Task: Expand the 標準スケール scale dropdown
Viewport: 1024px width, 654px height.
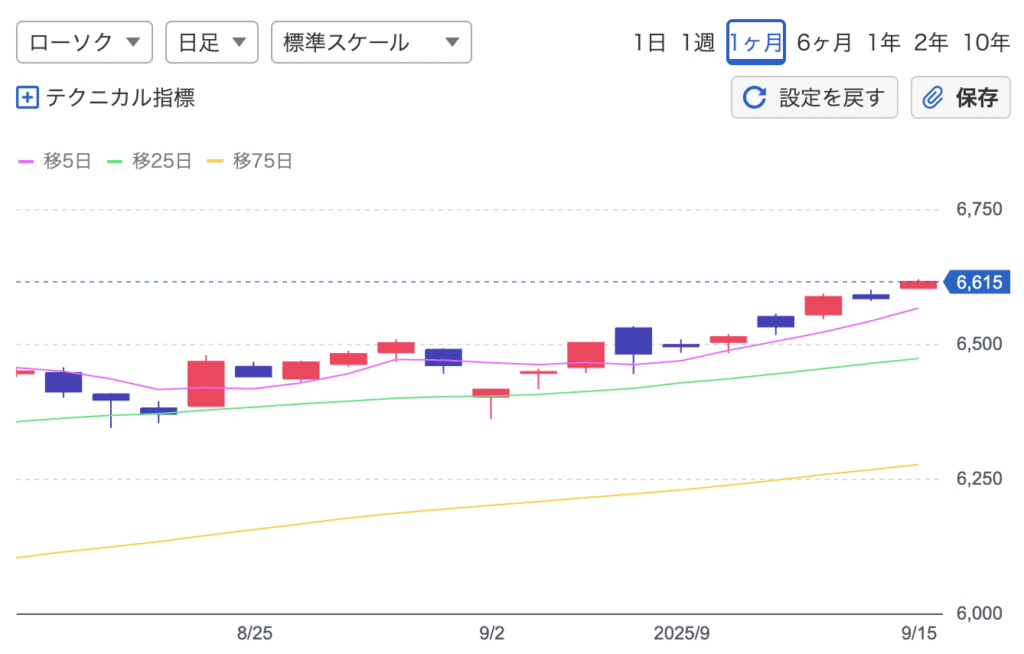Action: tap(371, 42)
